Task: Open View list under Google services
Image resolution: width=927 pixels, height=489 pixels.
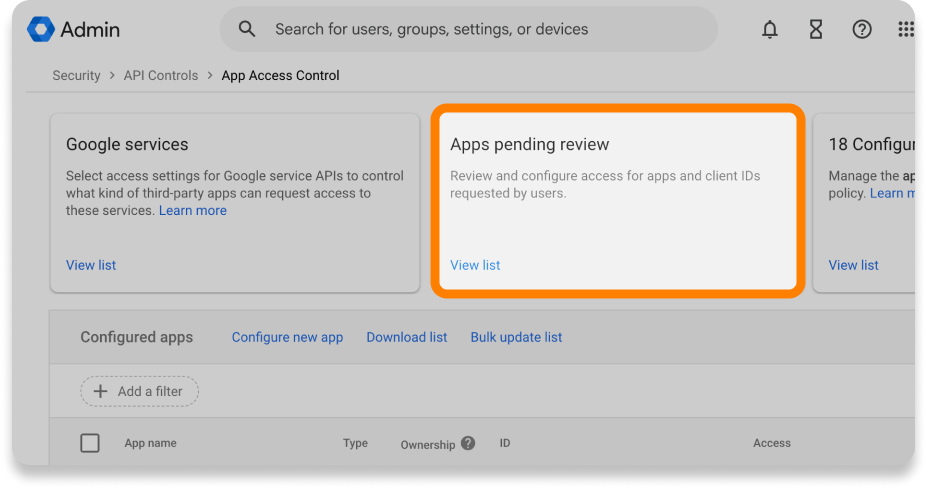Action: tap(91, 265)
